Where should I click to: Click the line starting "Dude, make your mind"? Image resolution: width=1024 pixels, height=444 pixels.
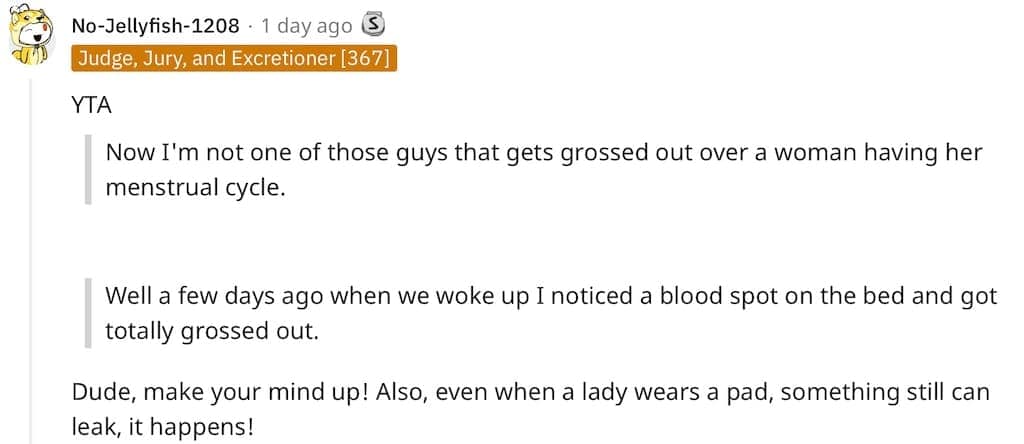point(530,393)
